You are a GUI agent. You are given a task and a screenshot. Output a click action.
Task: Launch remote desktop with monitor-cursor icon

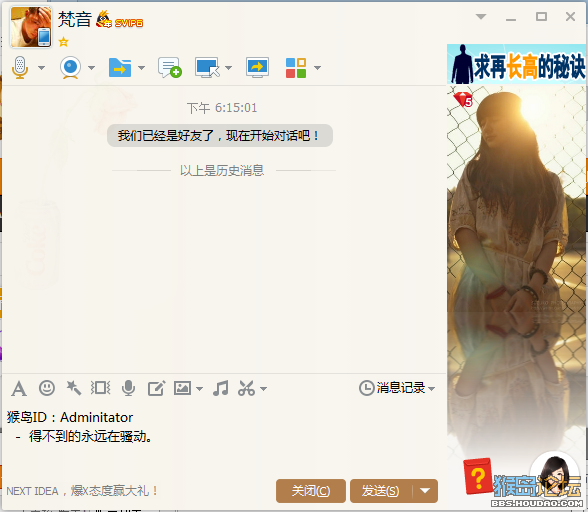tap(207, 68)
